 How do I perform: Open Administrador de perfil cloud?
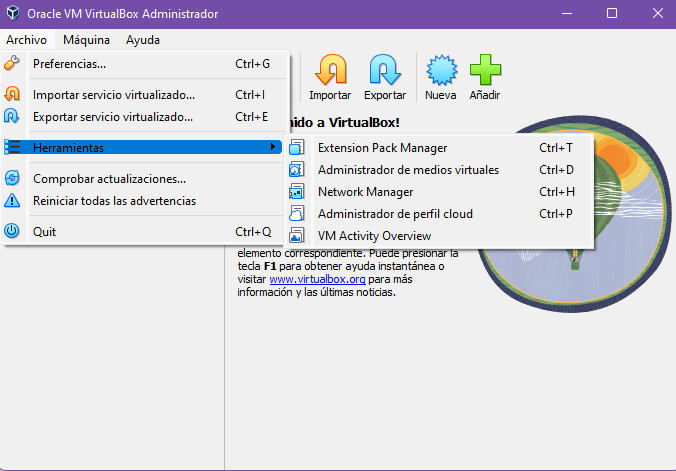(x=438, y=214)
